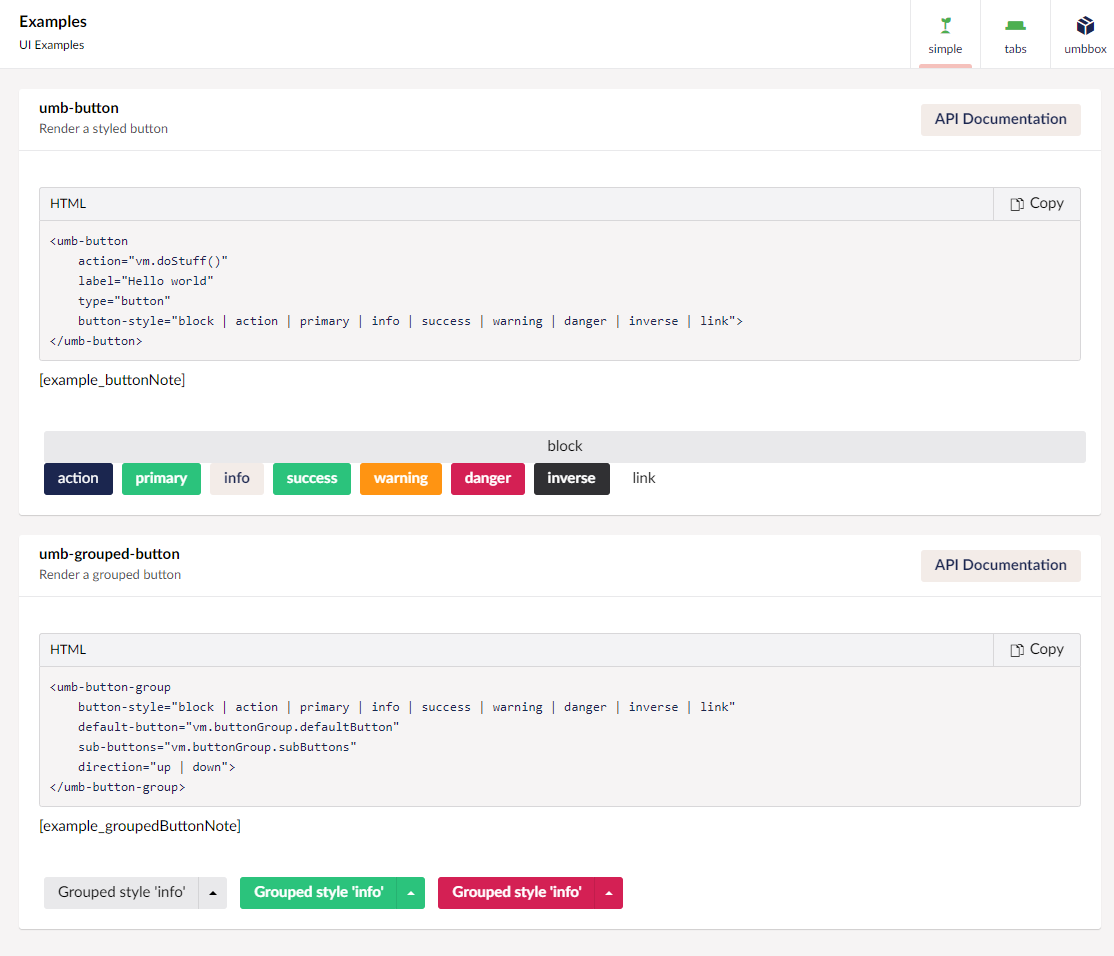
Task: Open the umbbox tab with the box icon
Action: click(x=1084, y=34)
